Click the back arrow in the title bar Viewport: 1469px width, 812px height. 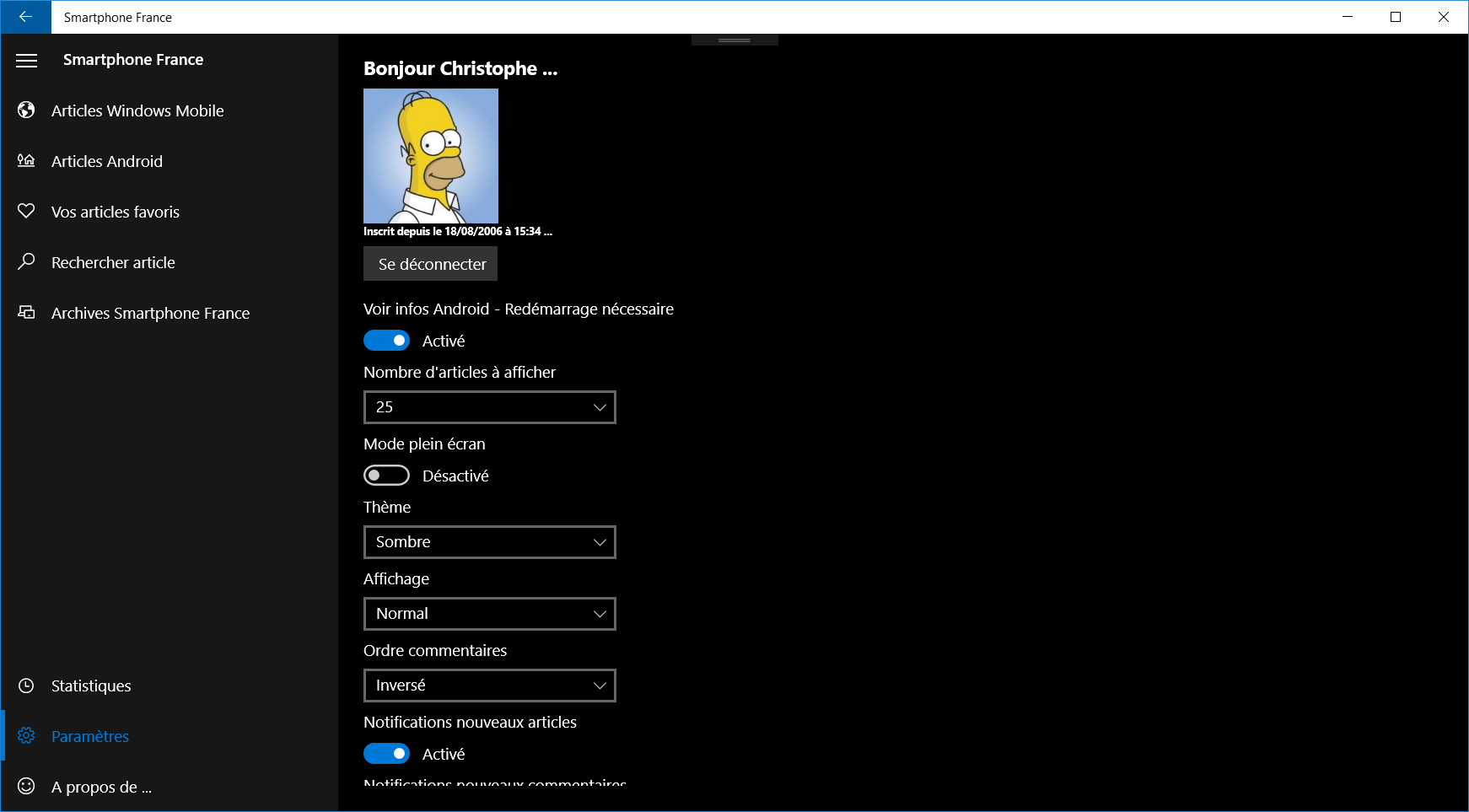[25, 17]
